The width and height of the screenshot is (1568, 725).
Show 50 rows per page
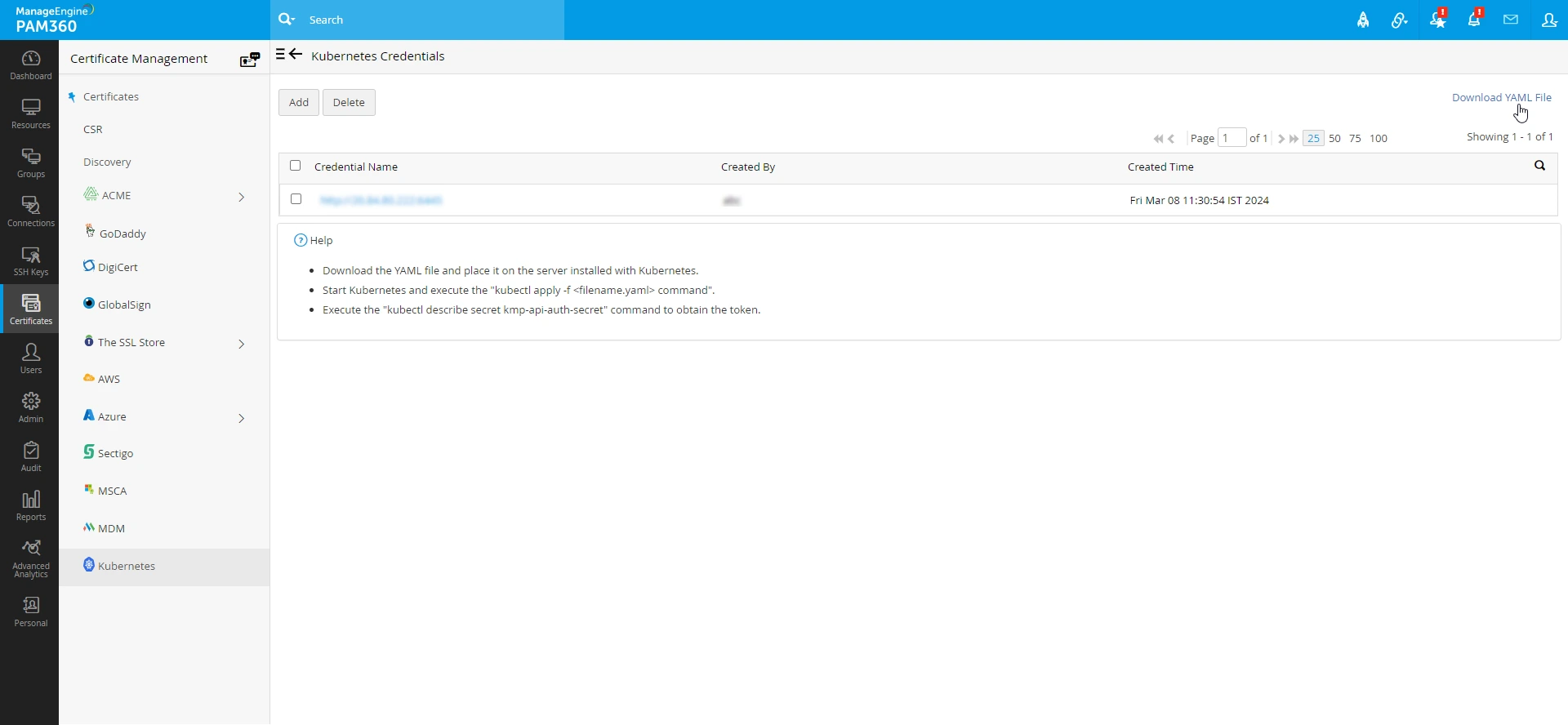pyautogui.click(x=1334, y=138)
